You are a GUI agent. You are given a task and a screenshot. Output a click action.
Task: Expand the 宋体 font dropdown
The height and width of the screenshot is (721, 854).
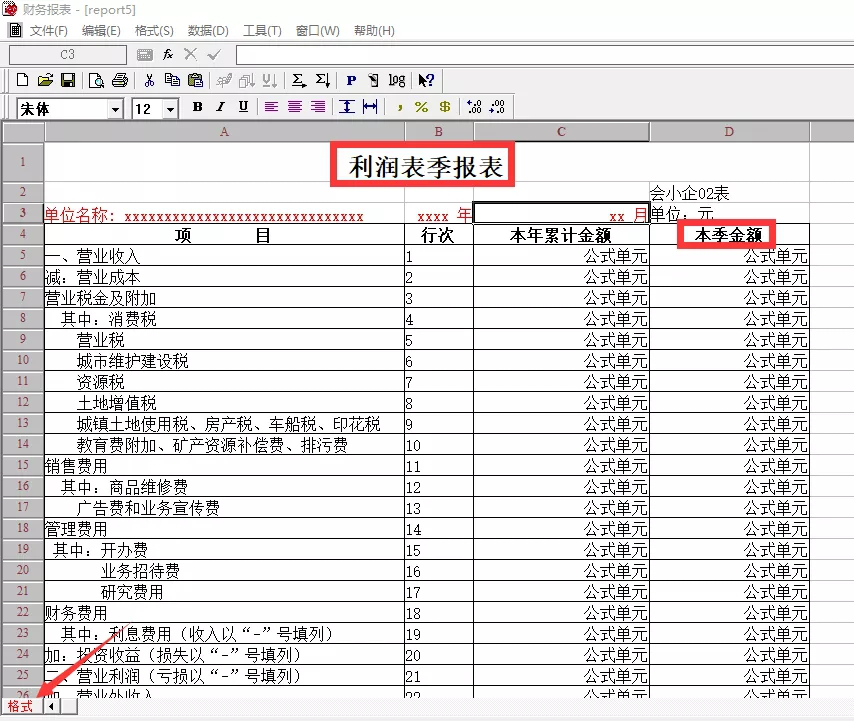115,109
